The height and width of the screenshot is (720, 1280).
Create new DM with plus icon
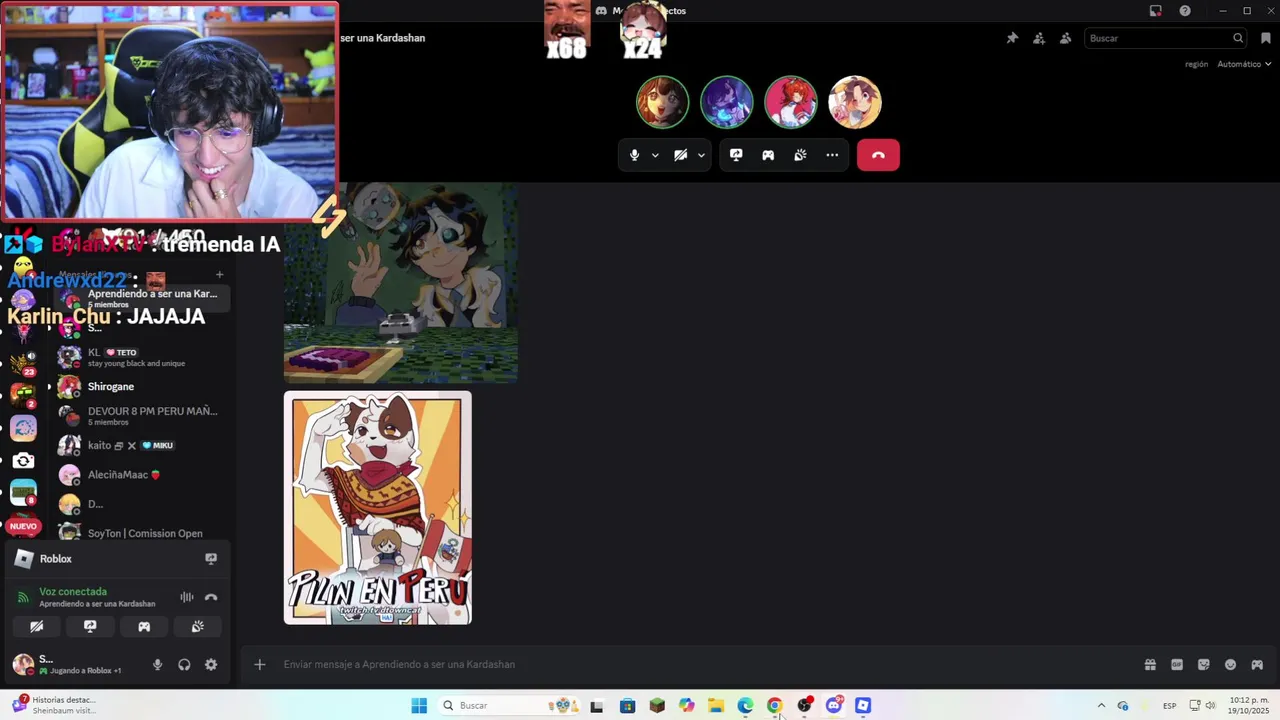click(x=219, y=275)
